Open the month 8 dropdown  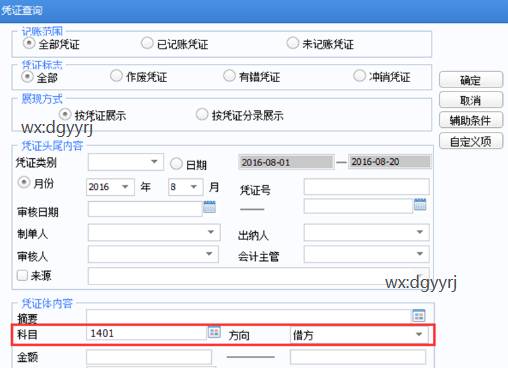pyautogui.click(x=194, y=187)
